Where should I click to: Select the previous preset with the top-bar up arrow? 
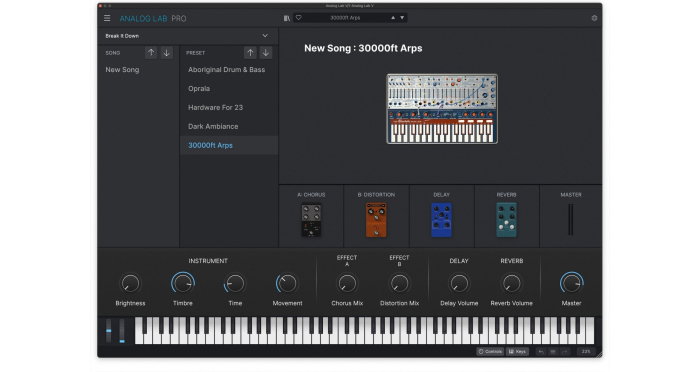click(x=393, y=18)
